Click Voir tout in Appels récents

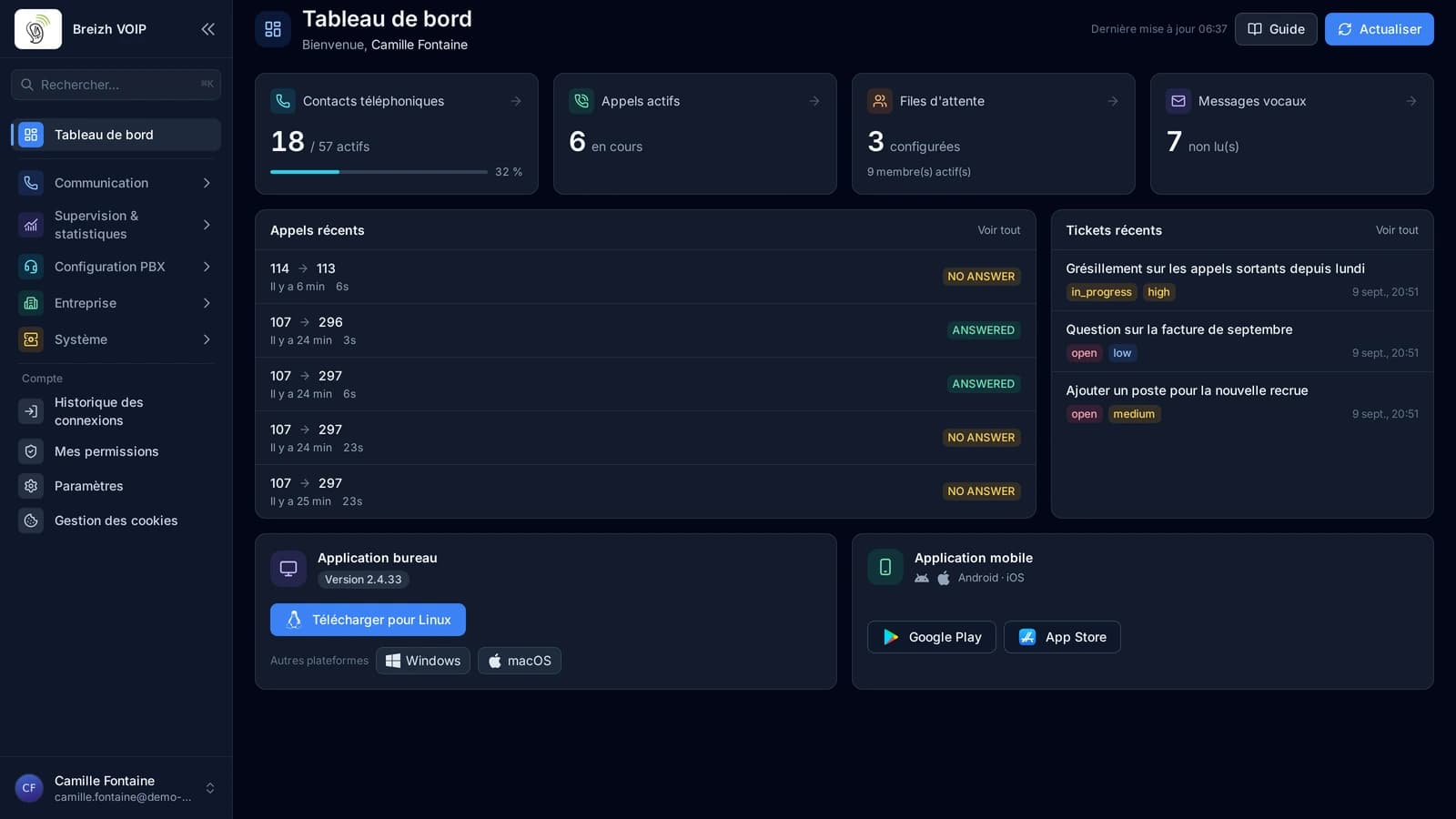coord(998,230)
